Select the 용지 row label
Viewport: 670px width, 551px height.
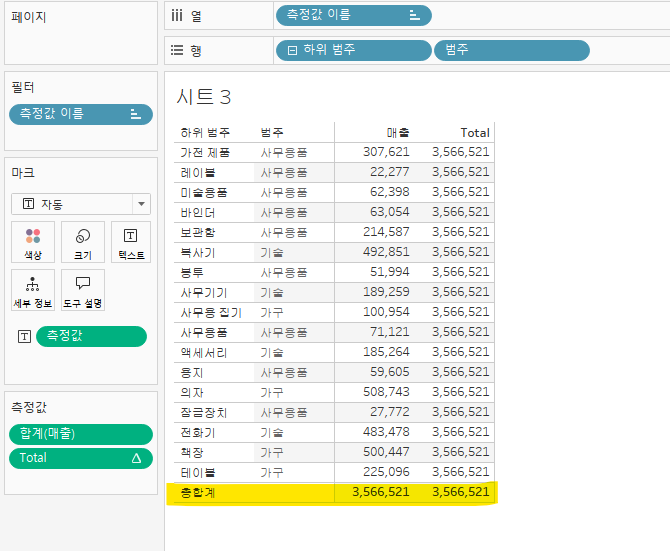192,372
